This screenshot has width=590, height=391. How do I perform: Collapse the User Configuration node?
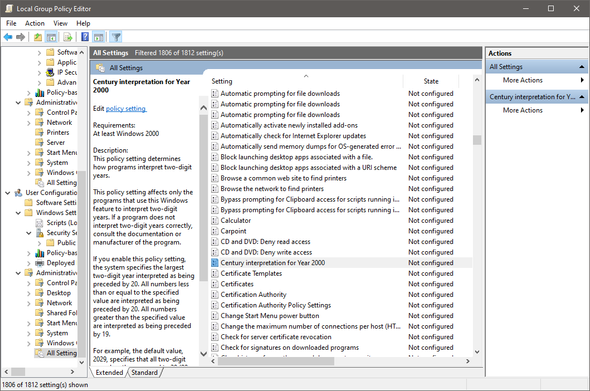pos(8,193)
